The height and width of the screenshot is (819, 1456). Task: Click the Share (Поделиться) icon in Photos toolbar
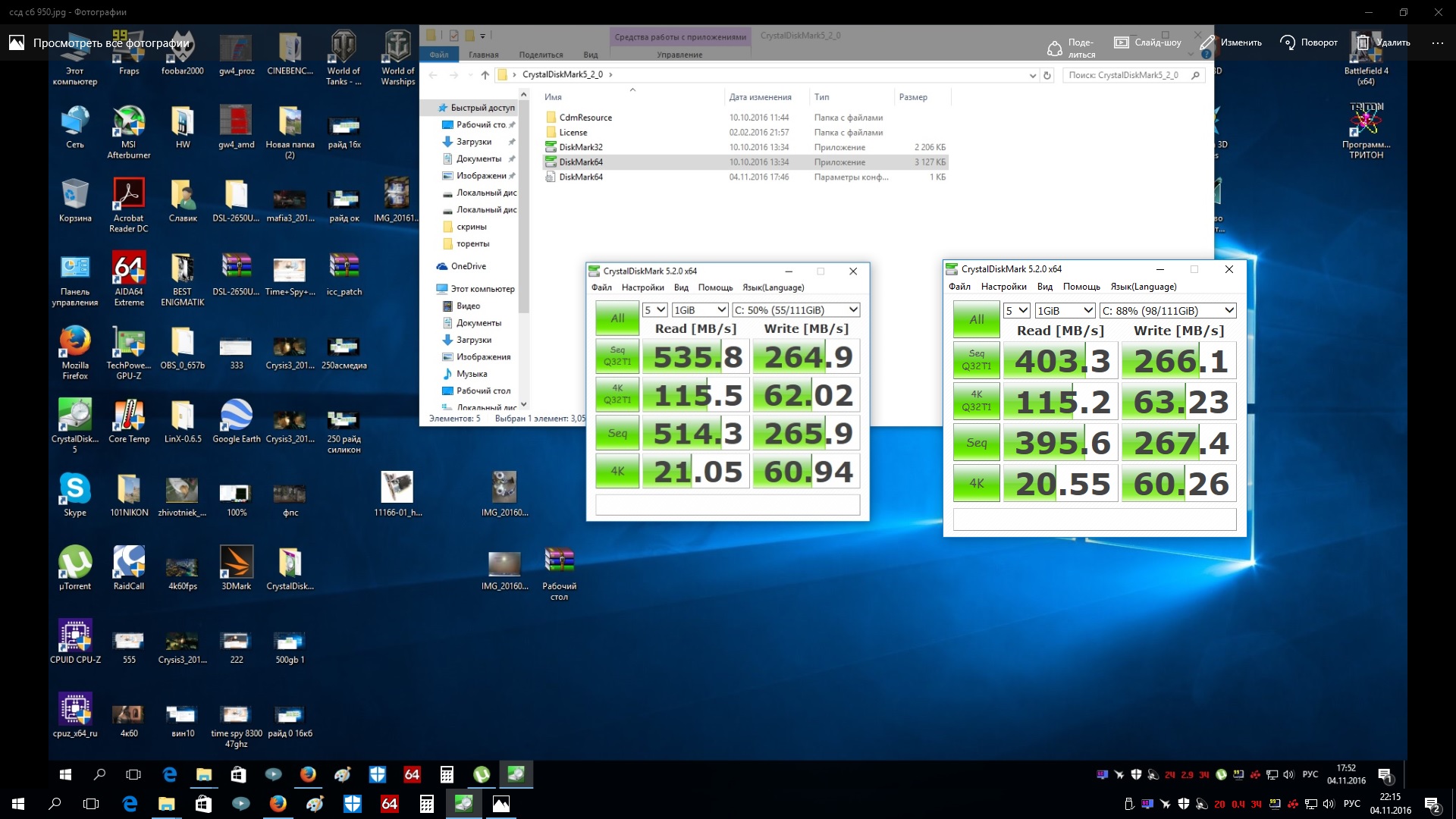tap(1054, 48)
